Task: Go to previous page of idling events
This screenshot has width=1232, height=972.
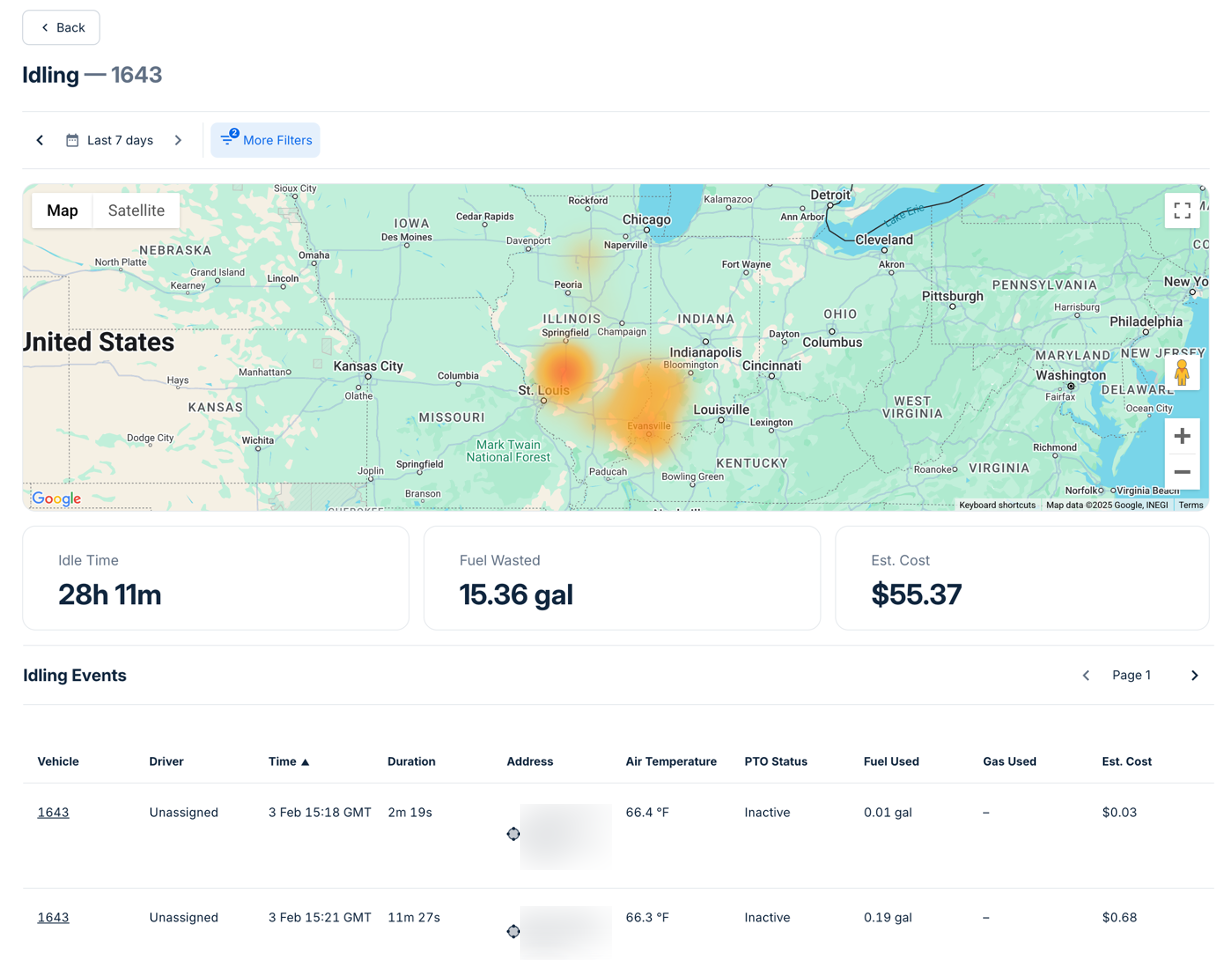Action: pyautogui.click(x=1086, y=676)
